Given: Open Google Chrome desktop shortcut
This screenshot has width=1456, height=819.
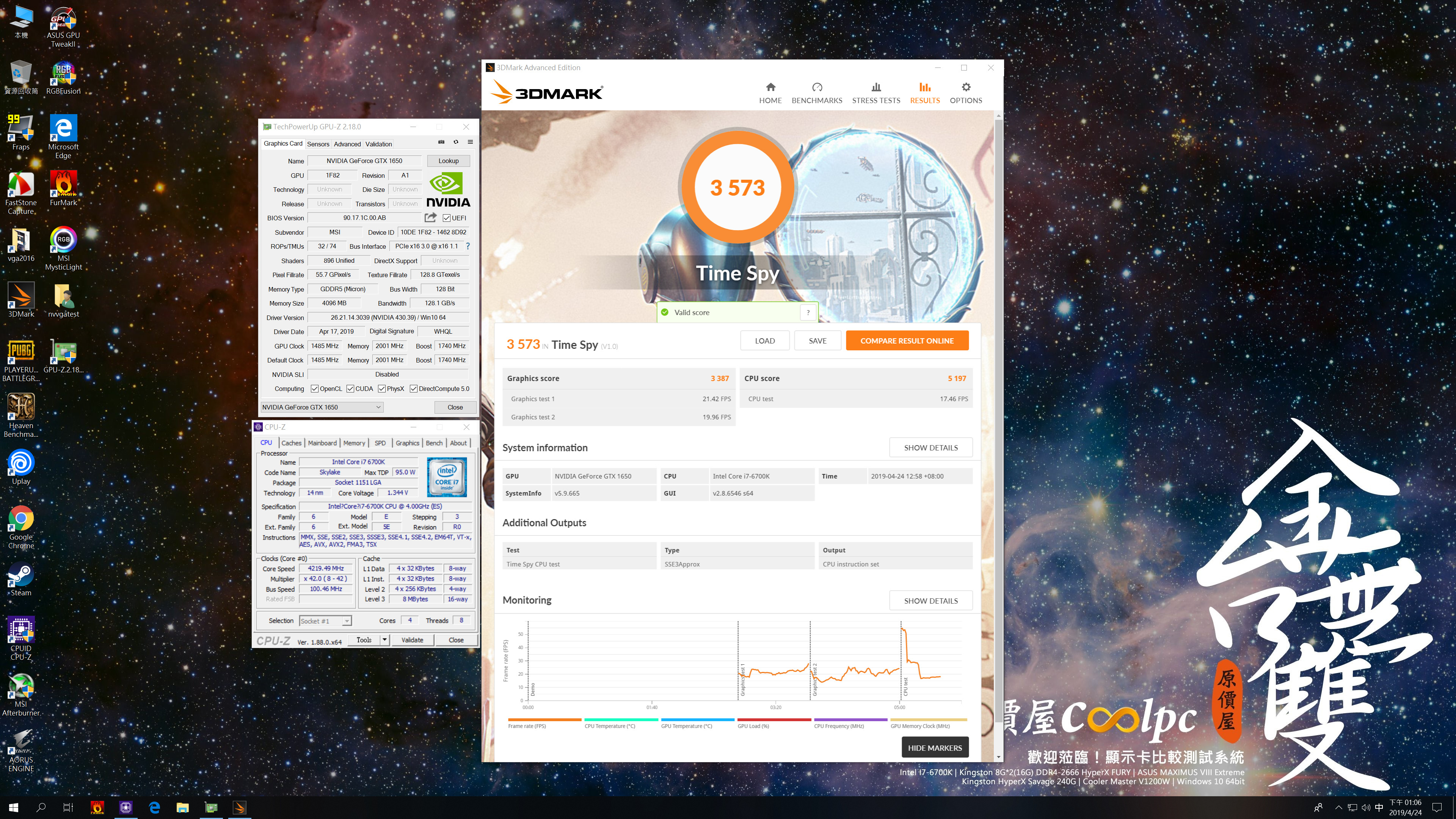Looking at the screenshot, I should [21, 527].
